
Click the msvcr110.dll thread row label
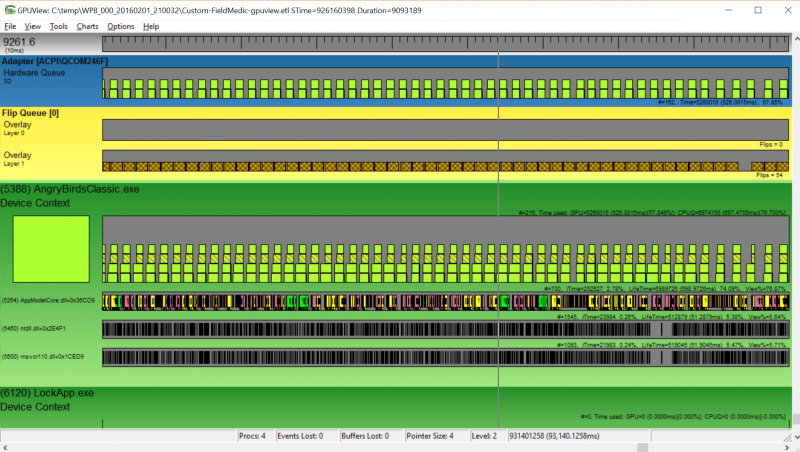[43, 357]
